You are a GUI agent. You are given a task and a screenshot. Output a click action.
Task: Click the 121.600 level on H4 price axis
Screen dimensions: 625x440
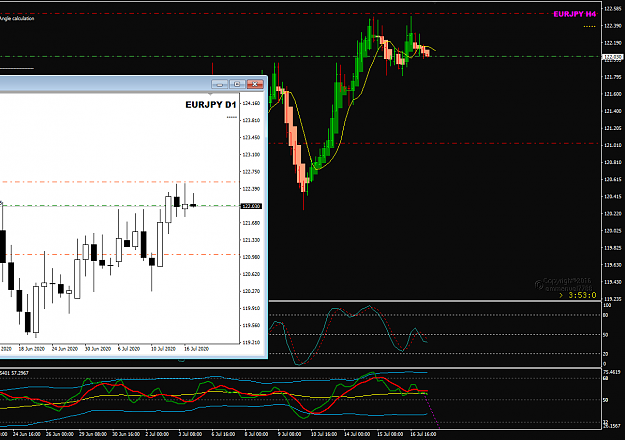pyautogui.click(x=613, y=94)
